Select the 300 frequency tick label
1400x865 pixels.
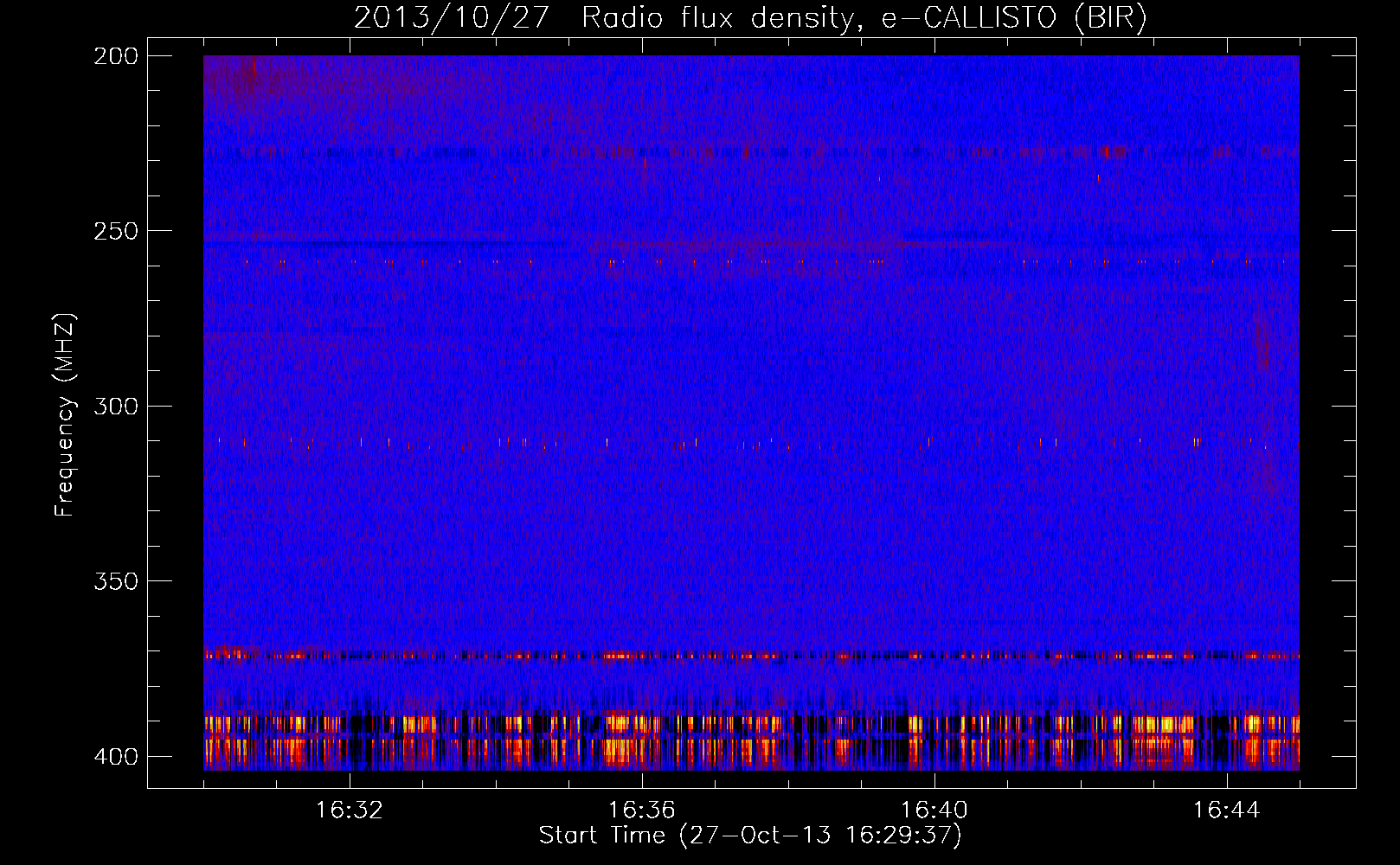coord(116,407)
